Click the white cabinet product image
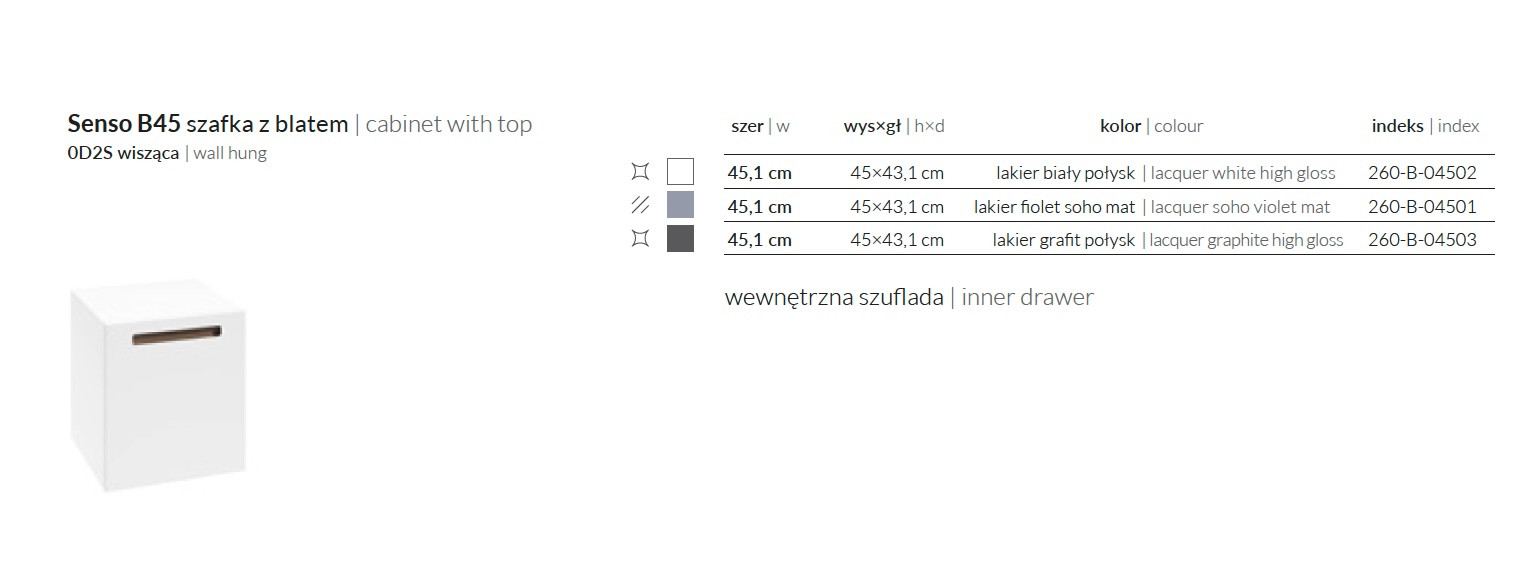1513x573 pixels. (160, 400)
